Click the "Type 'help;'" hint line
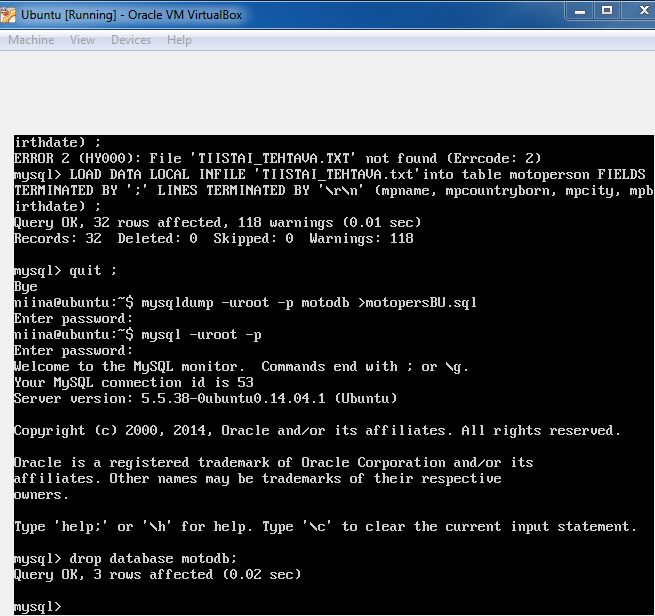655x616 pixels. (x=325, y=526)
